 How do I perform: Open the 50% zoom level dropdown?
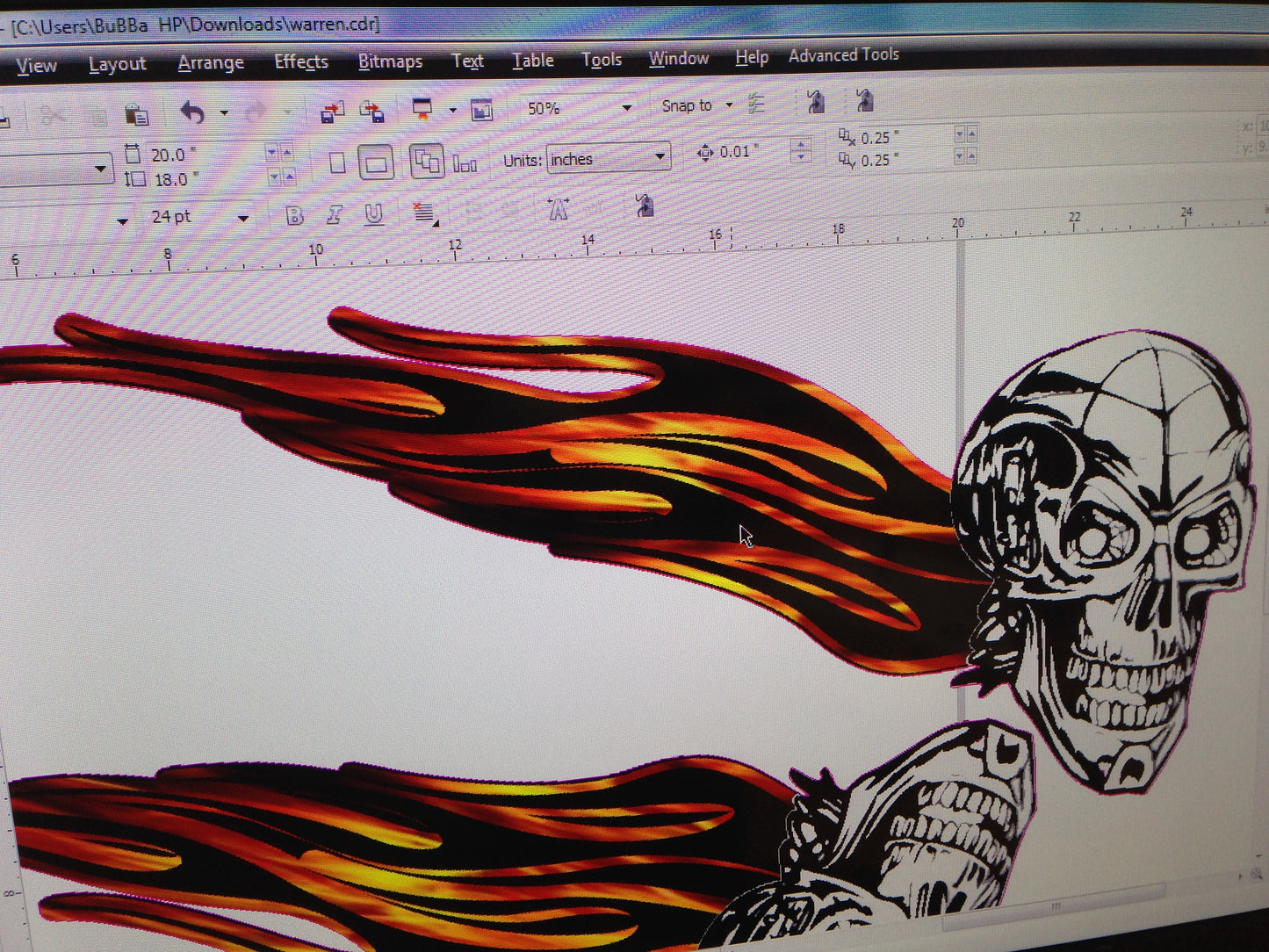pyautogui.click(x=625, y=106)
